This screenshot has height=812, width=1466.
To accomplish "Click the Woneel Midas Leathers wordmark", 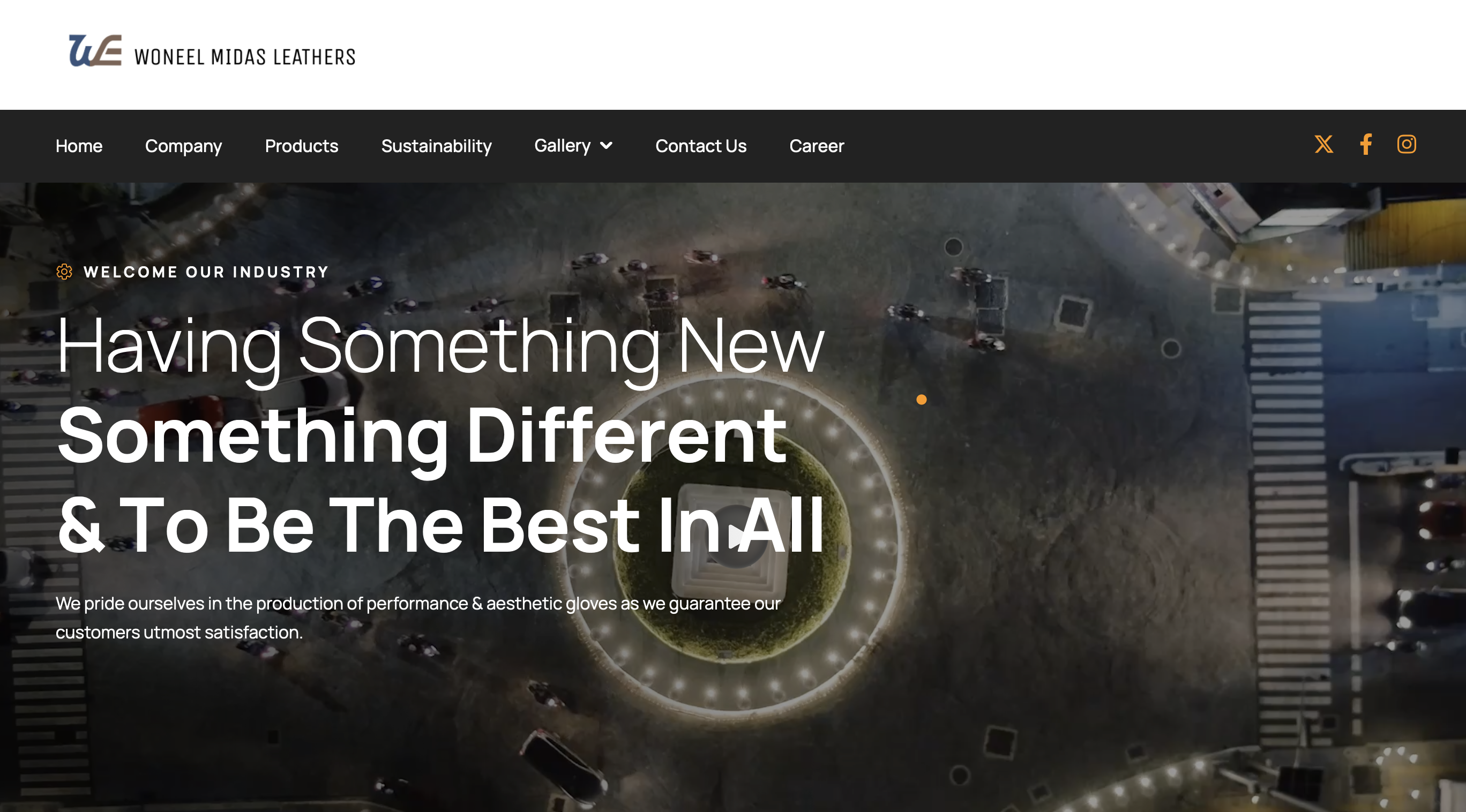I will pyautogui.click(x=245, y=57).
